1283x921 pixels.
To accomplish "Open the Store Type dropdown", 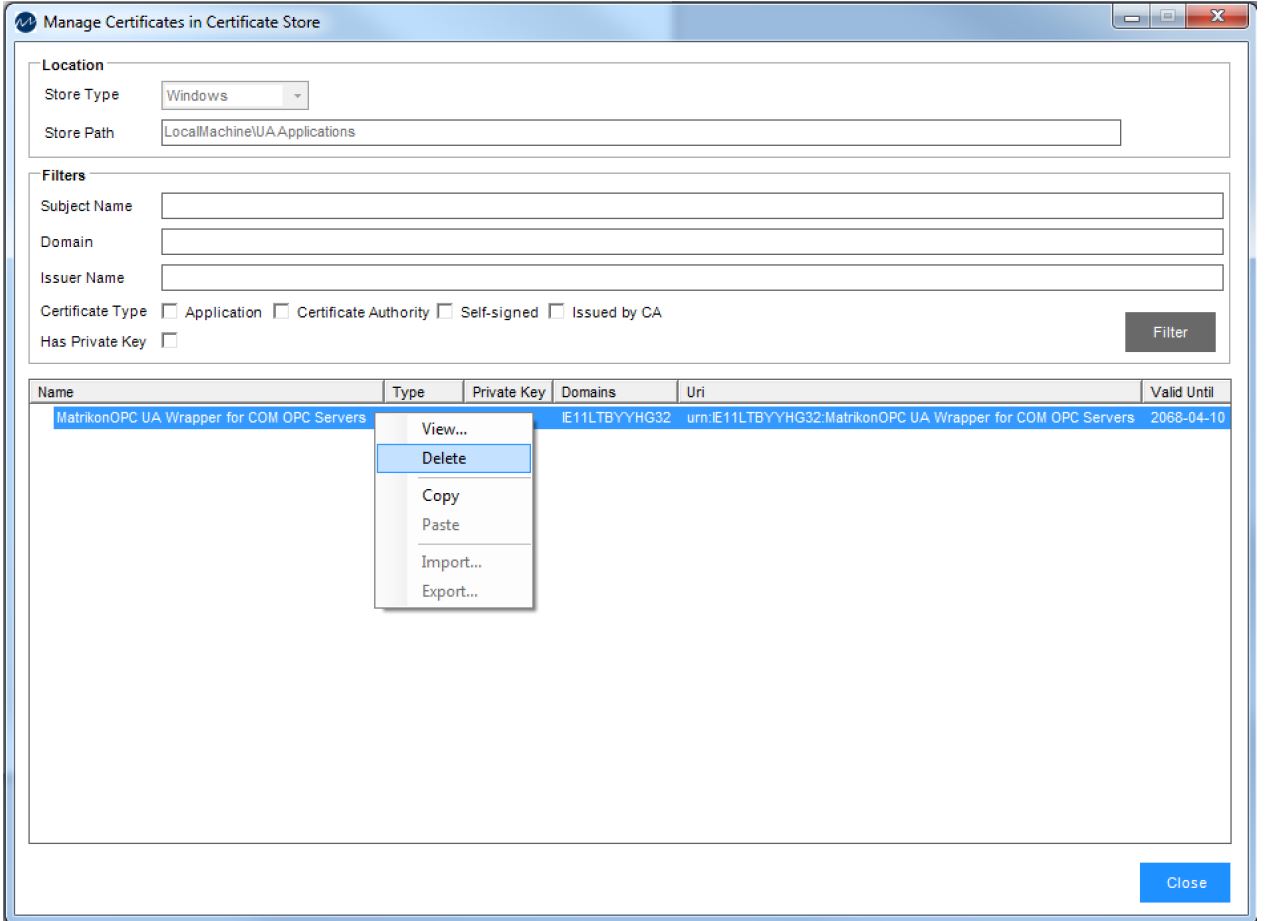I will point(296,96).
